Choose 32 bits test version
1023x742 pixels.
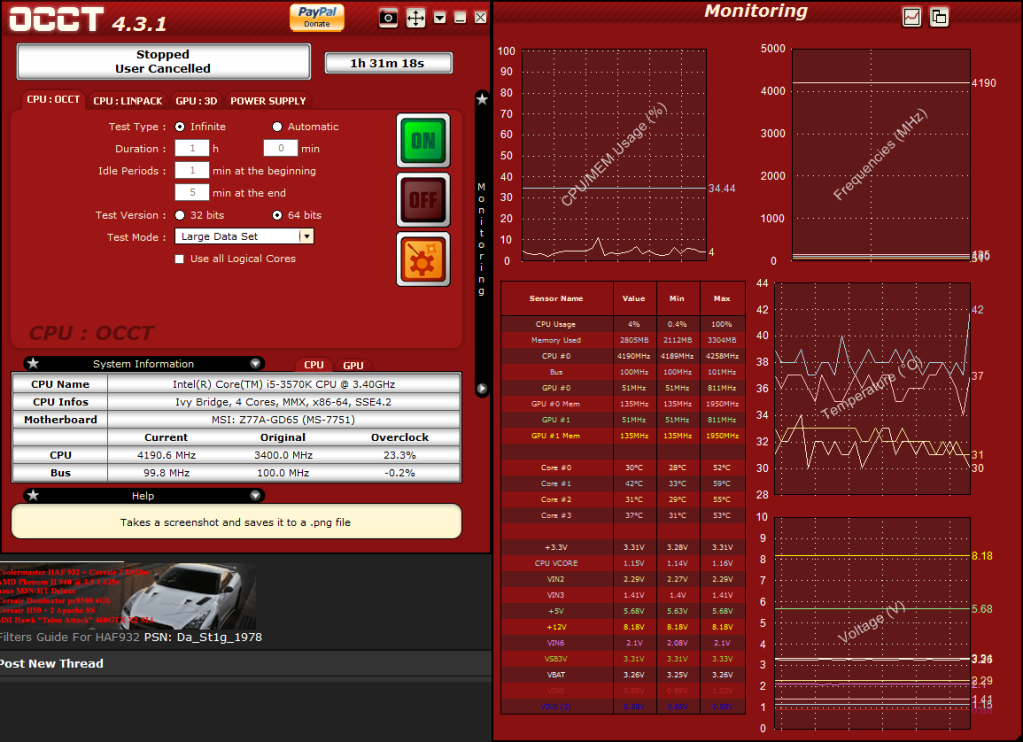coord(179,215)
